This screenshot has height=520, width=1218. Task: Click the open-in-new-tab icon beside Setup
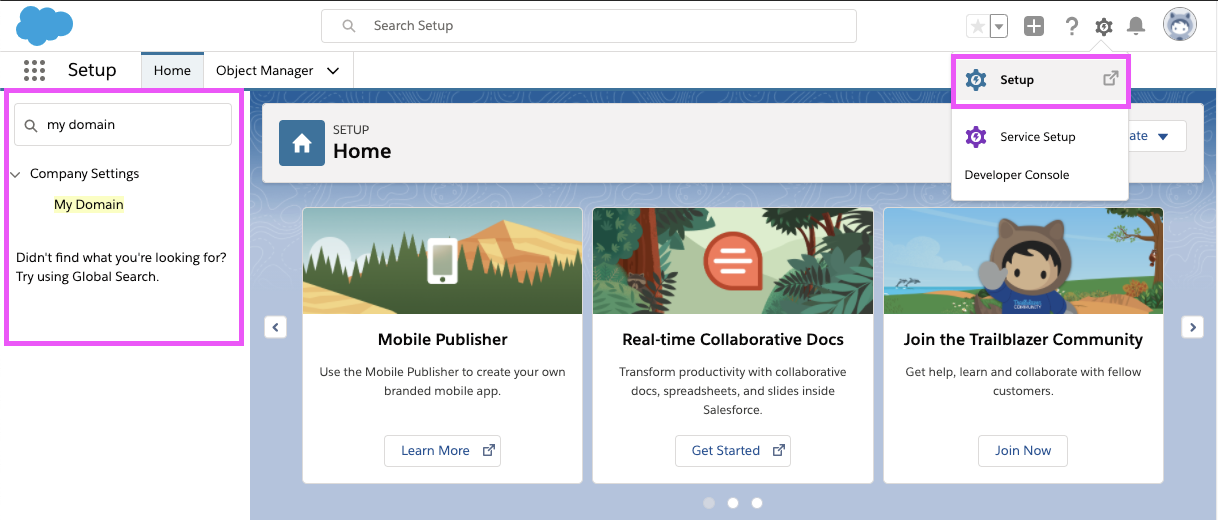coord(1110,79)
